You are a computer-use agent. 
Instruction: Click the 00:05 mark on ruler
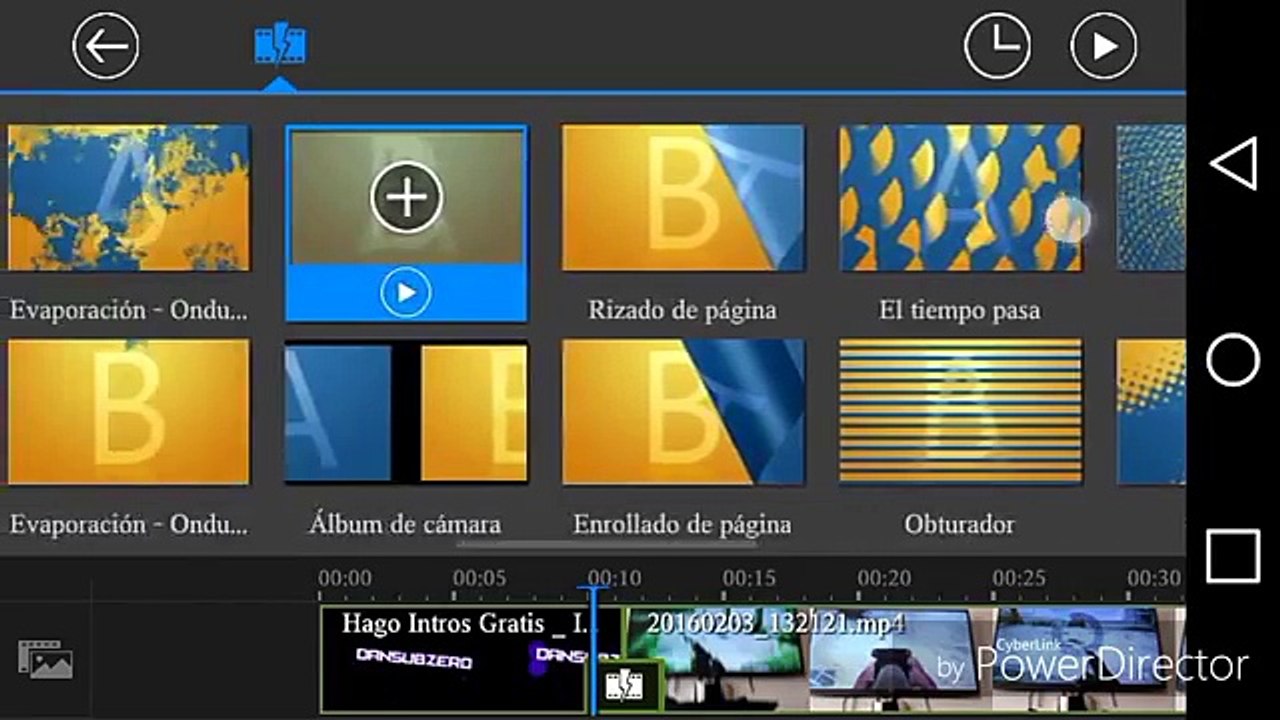(479, 578)
